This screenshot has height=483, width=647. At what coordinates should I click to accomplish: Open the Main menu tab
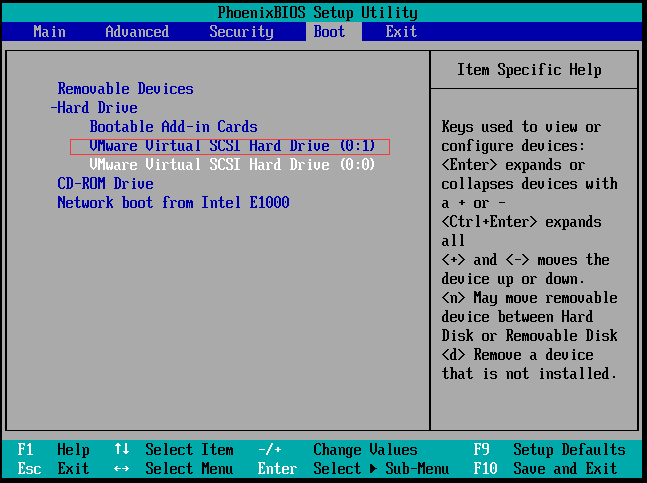click(x=50, y=32)
